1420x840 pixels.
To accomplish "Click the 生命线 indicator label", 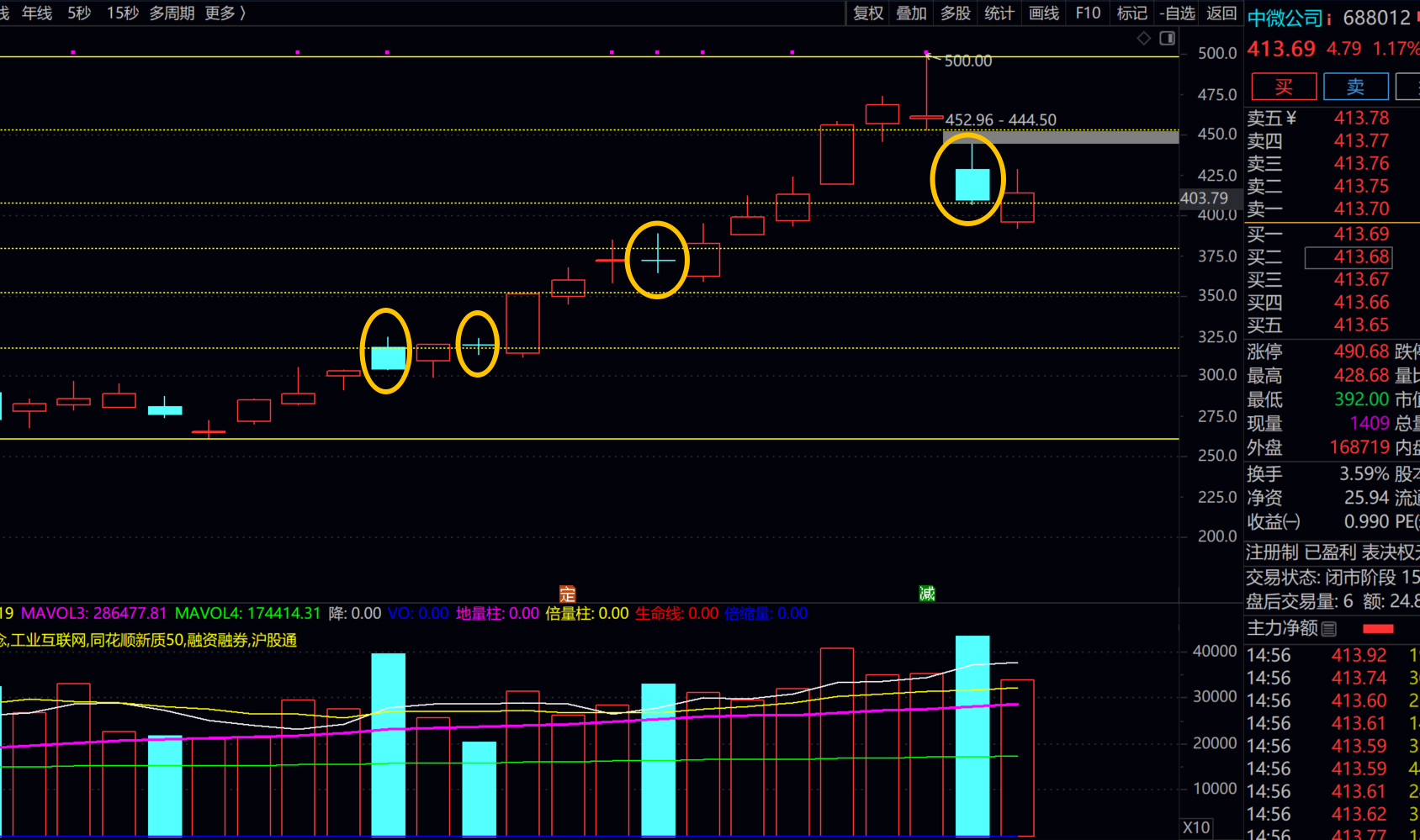I will point(677,614).
